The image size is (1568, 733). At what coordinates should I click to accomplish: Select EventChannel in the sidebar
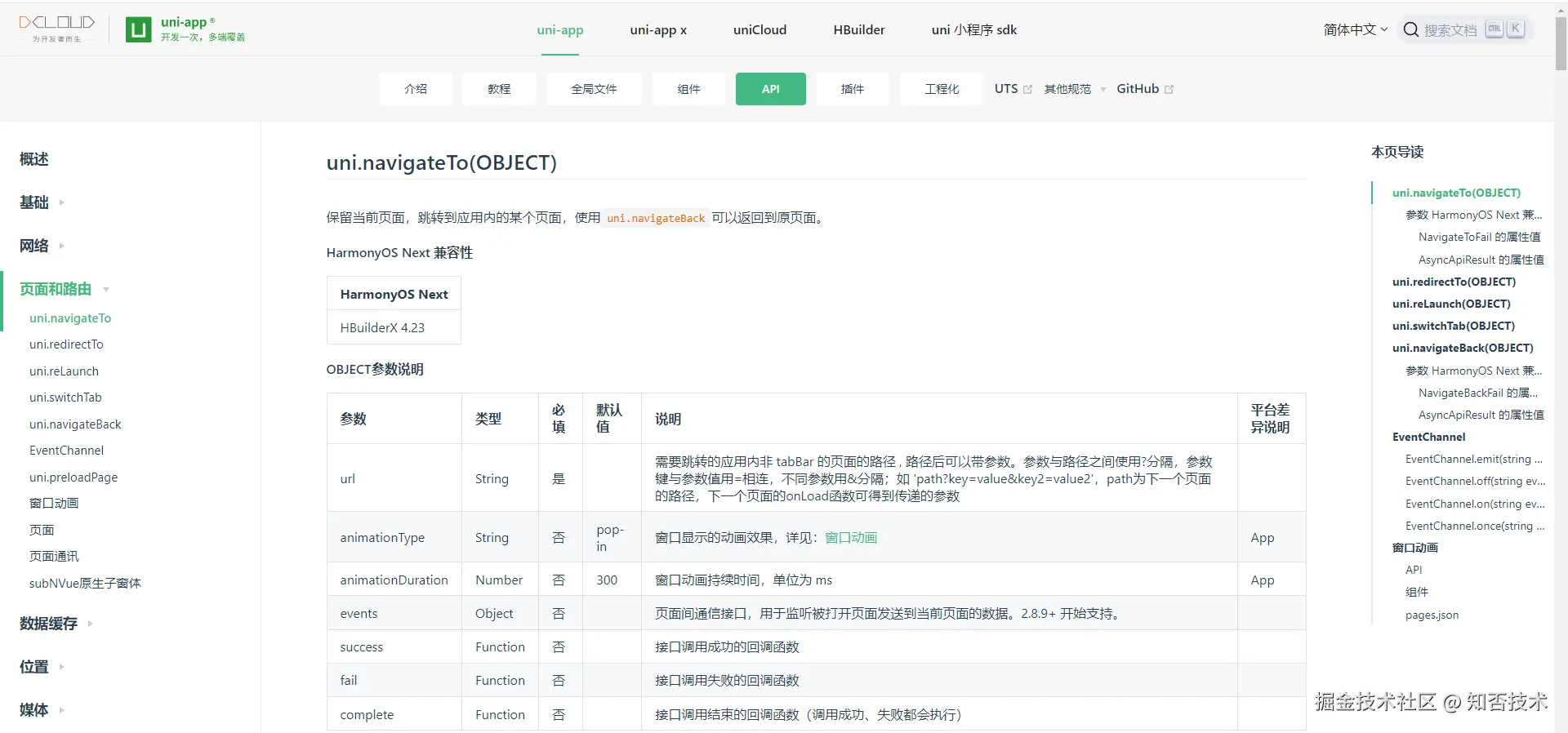click(66, 451)
